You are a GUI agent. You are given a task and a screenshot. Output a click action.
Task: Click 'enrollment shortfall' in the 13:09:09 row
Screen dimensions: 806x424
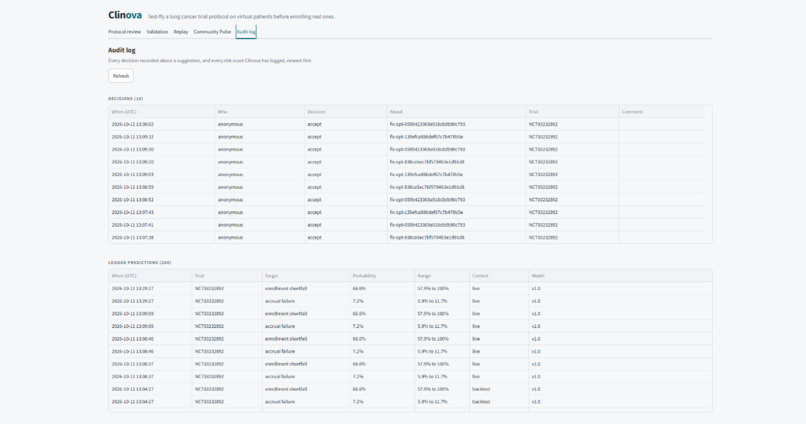pyautogui.click(x=286, y=314)
